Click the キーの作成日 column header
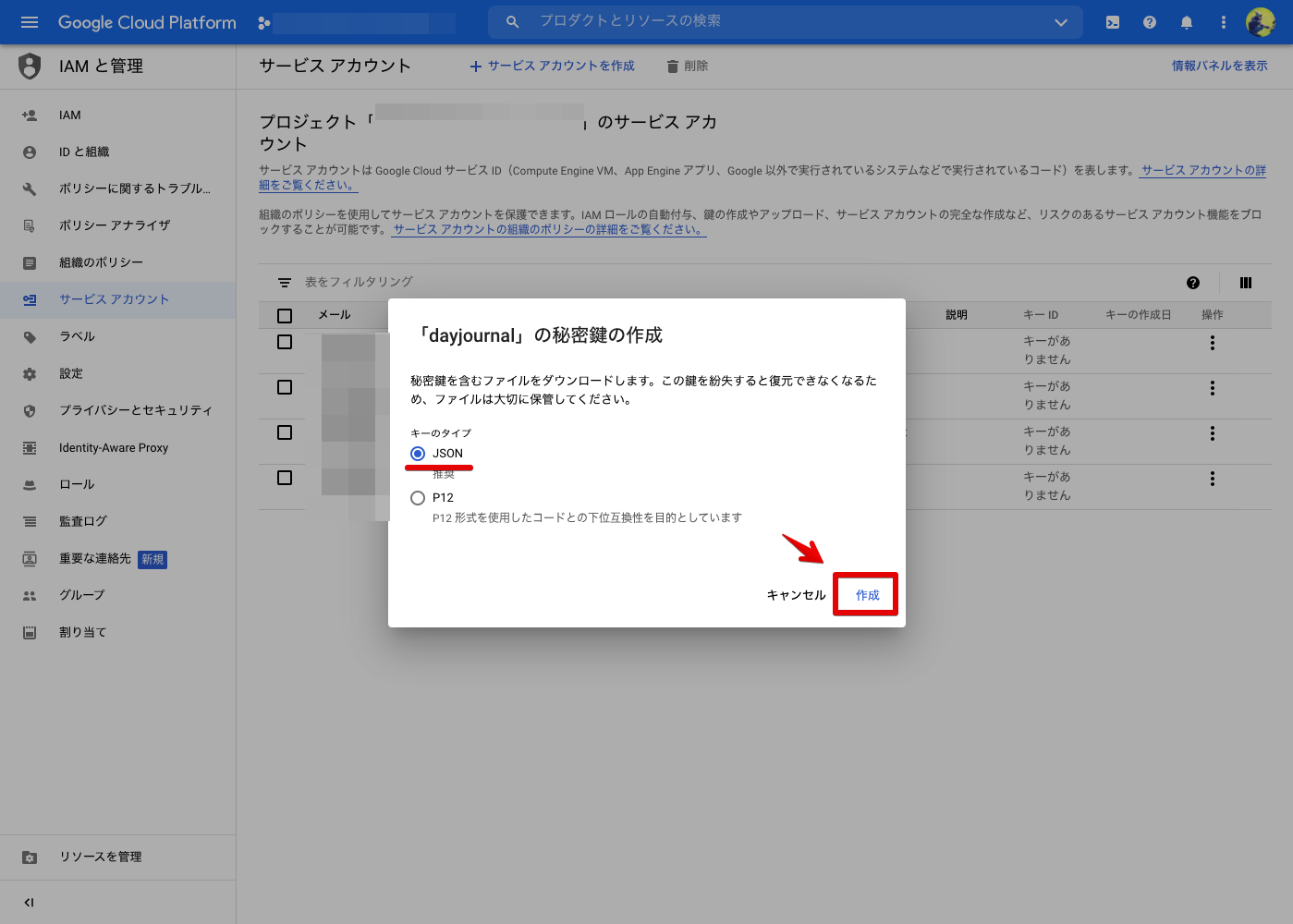Screen dimensions: 1293x924 coord(1139,316)
